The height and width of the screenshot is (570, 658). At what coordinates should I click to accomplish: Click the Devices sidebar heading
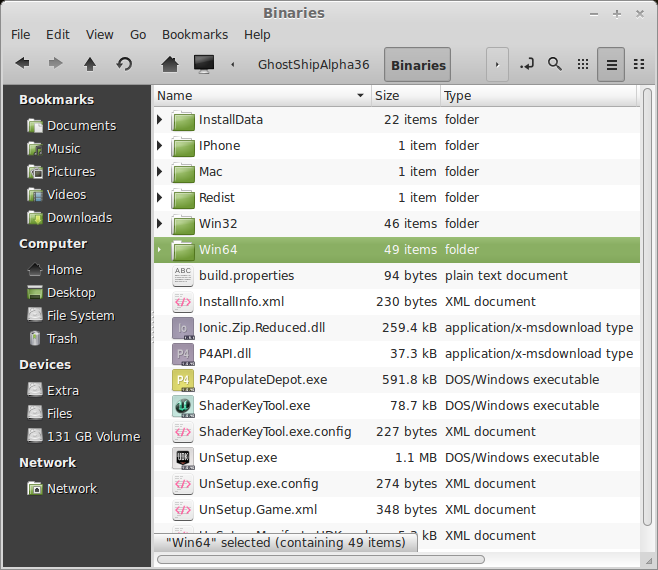tap(45, 364)
